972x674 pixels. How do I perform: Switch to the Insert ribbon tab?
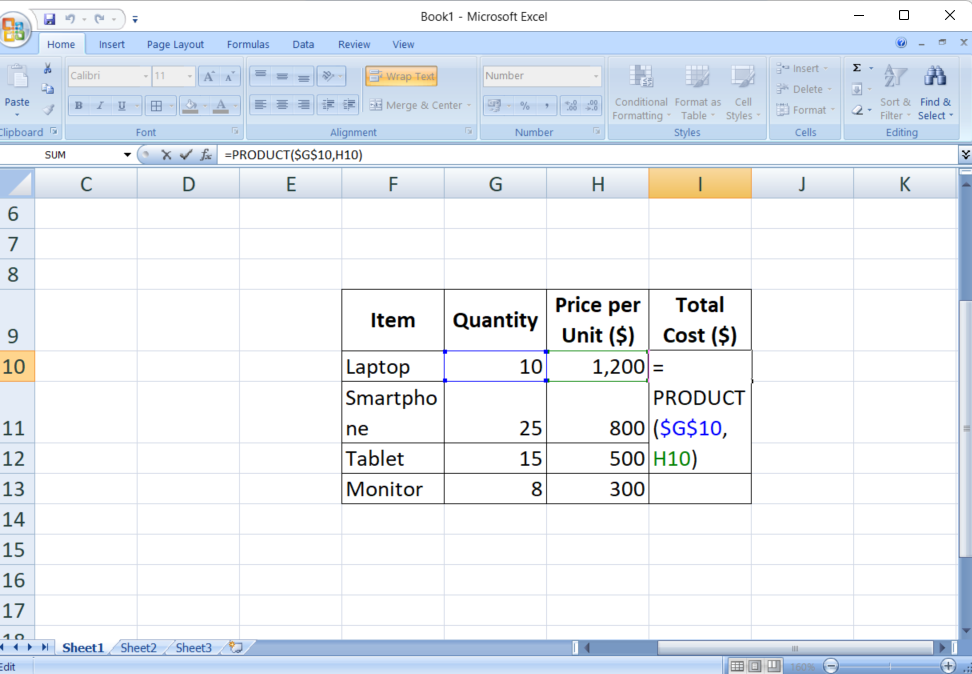tap(112, 45)
